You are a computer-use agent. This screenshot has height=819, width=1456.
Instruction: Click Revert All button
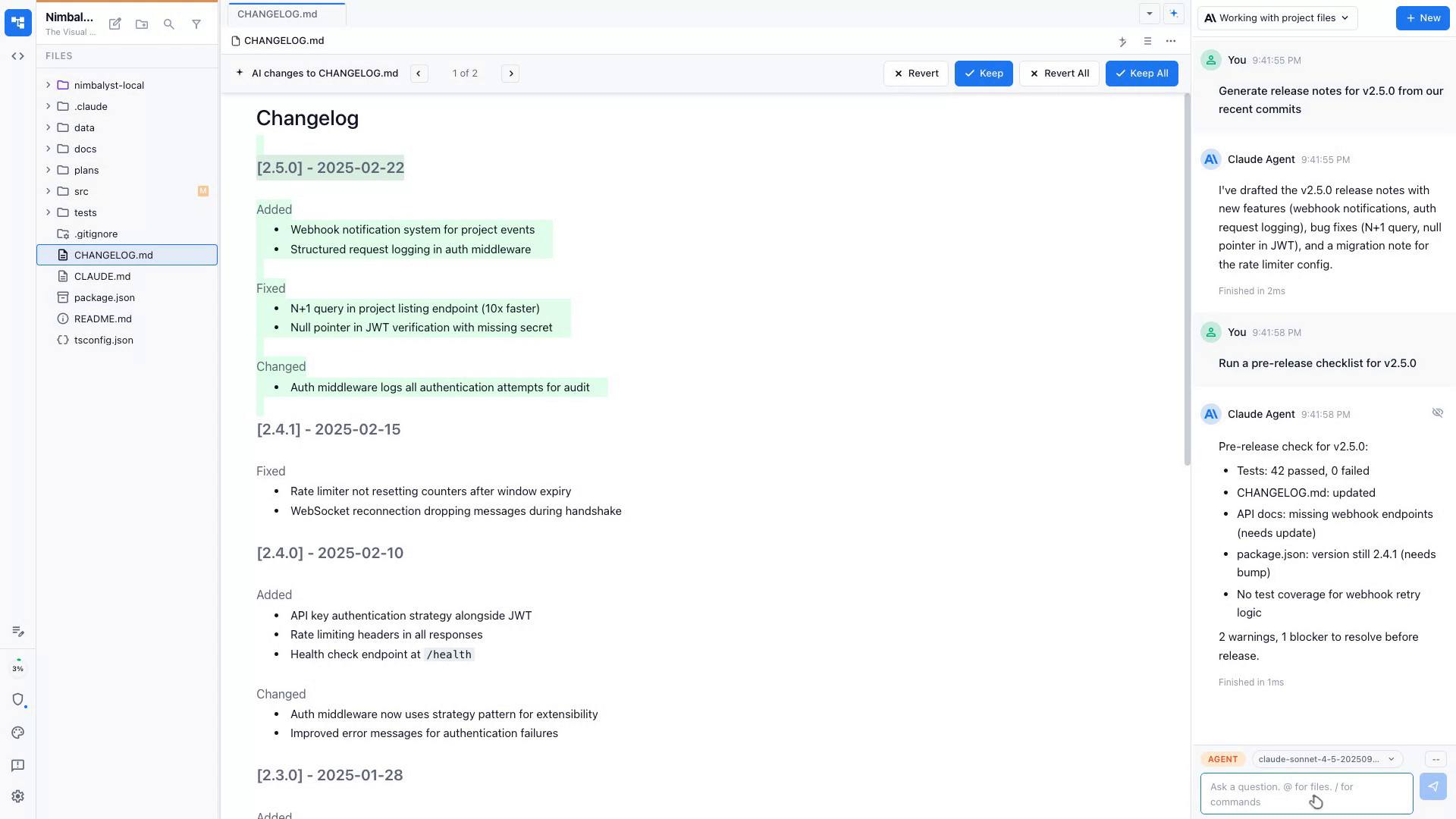pos(1059,74)
